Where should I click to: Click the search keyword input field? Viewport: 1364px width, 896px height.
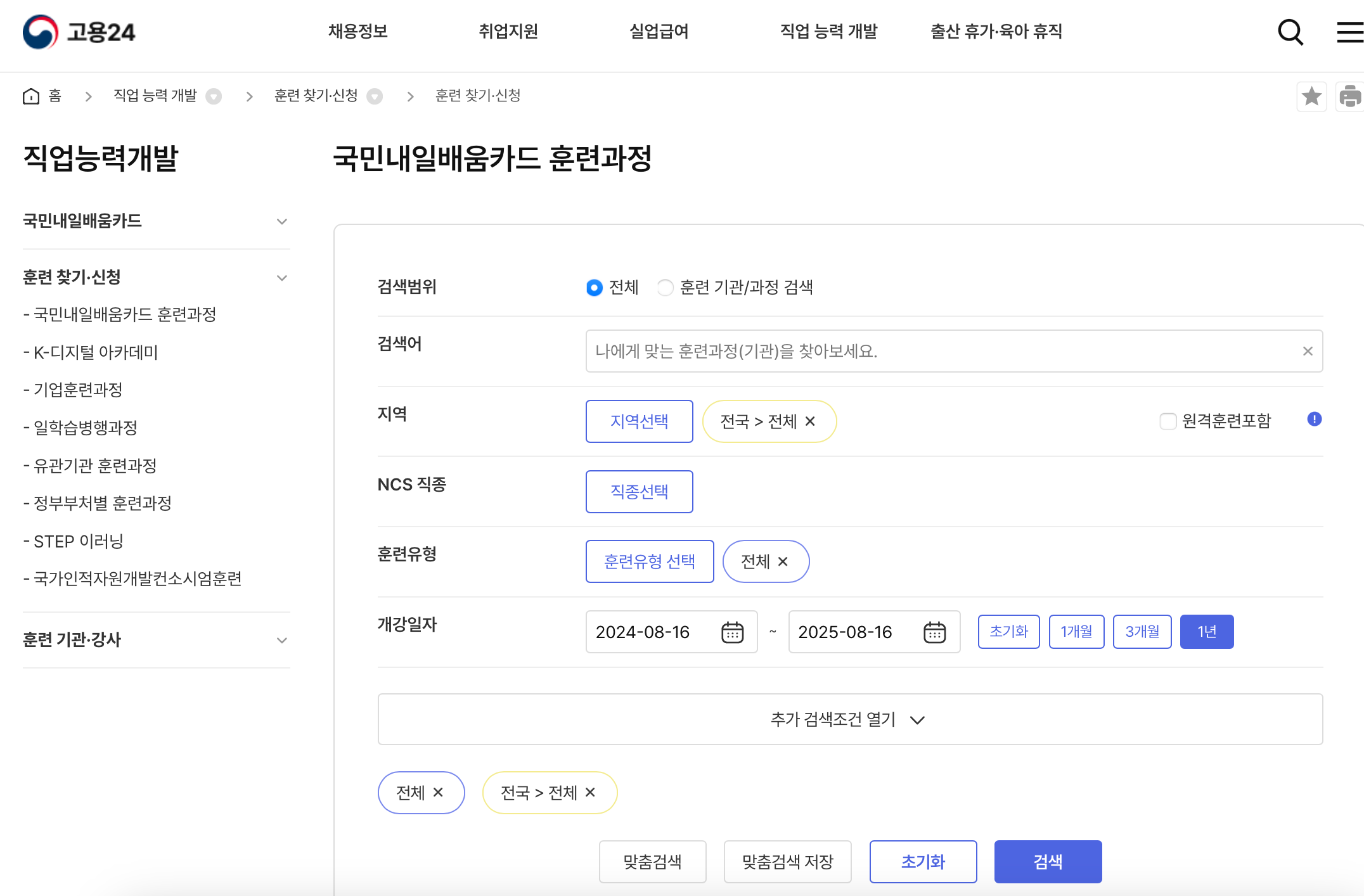click(938, 351)
